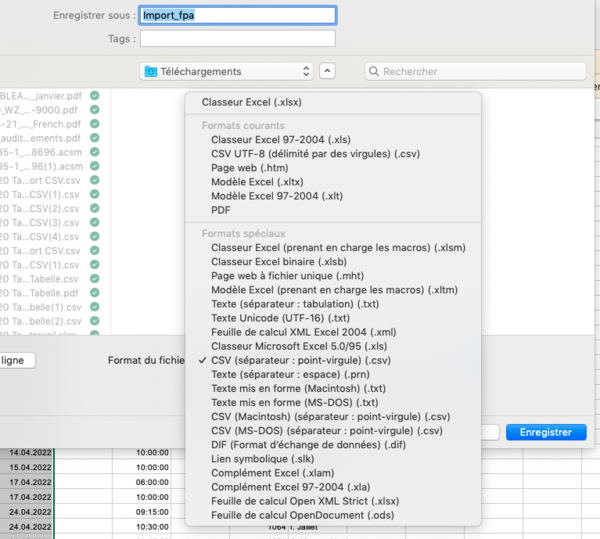Viewport: 600px width, 539px height.
Task: Click spreadsheet cell 14.04.2022
Action: pos(26,453)
